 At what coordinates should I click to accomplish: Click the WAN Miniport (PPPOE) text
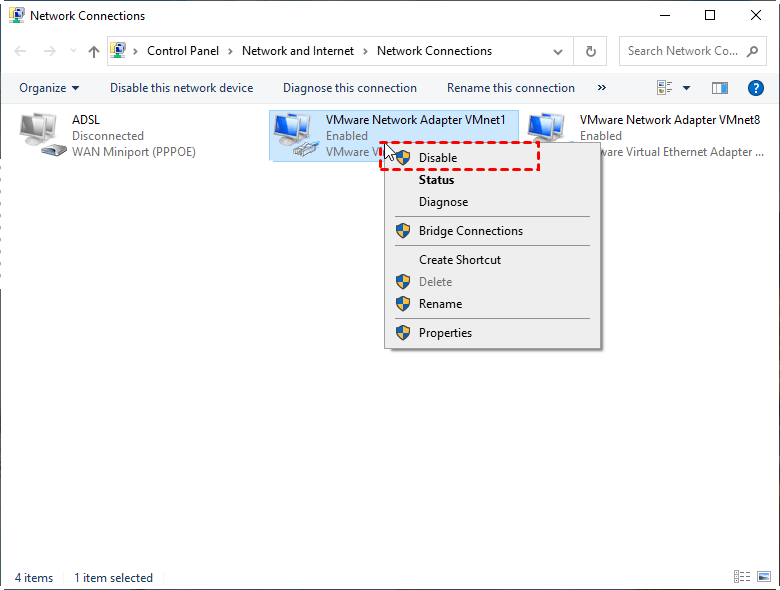(x=134, y=152)
